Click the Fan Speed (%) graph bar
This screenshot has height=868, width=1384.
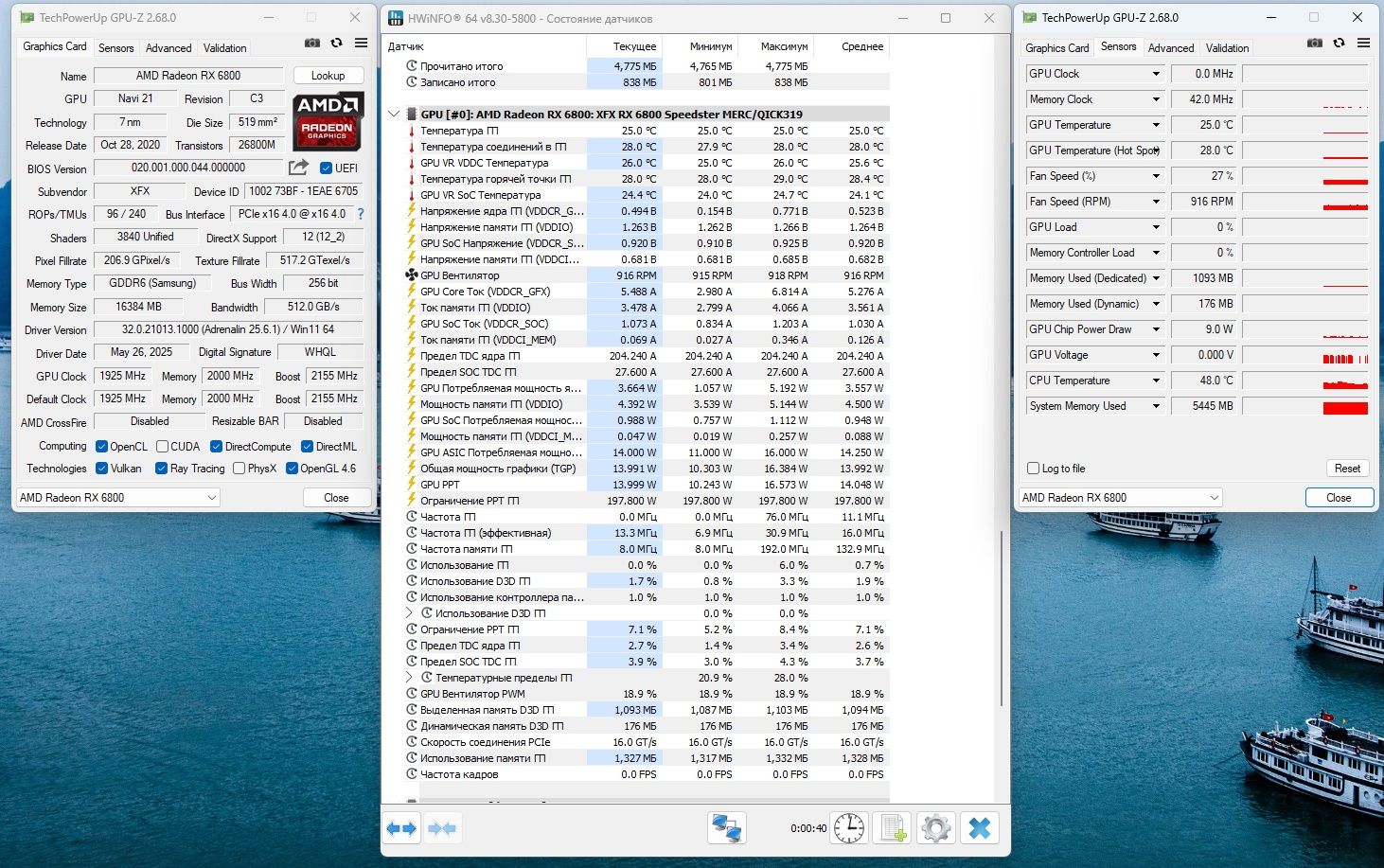(1304, 176)
